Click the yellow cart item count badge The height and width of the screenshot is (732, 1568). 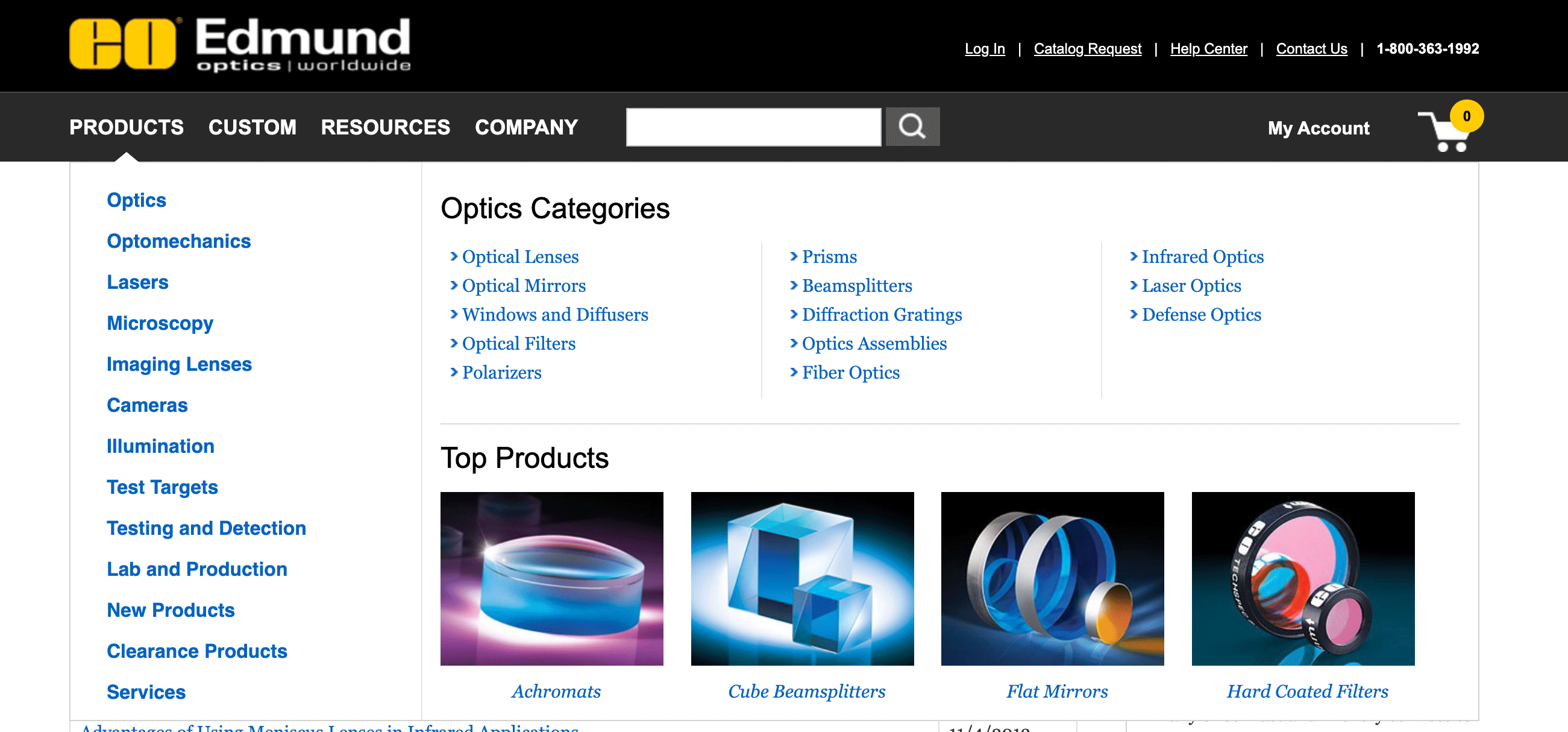point(1466,116)
